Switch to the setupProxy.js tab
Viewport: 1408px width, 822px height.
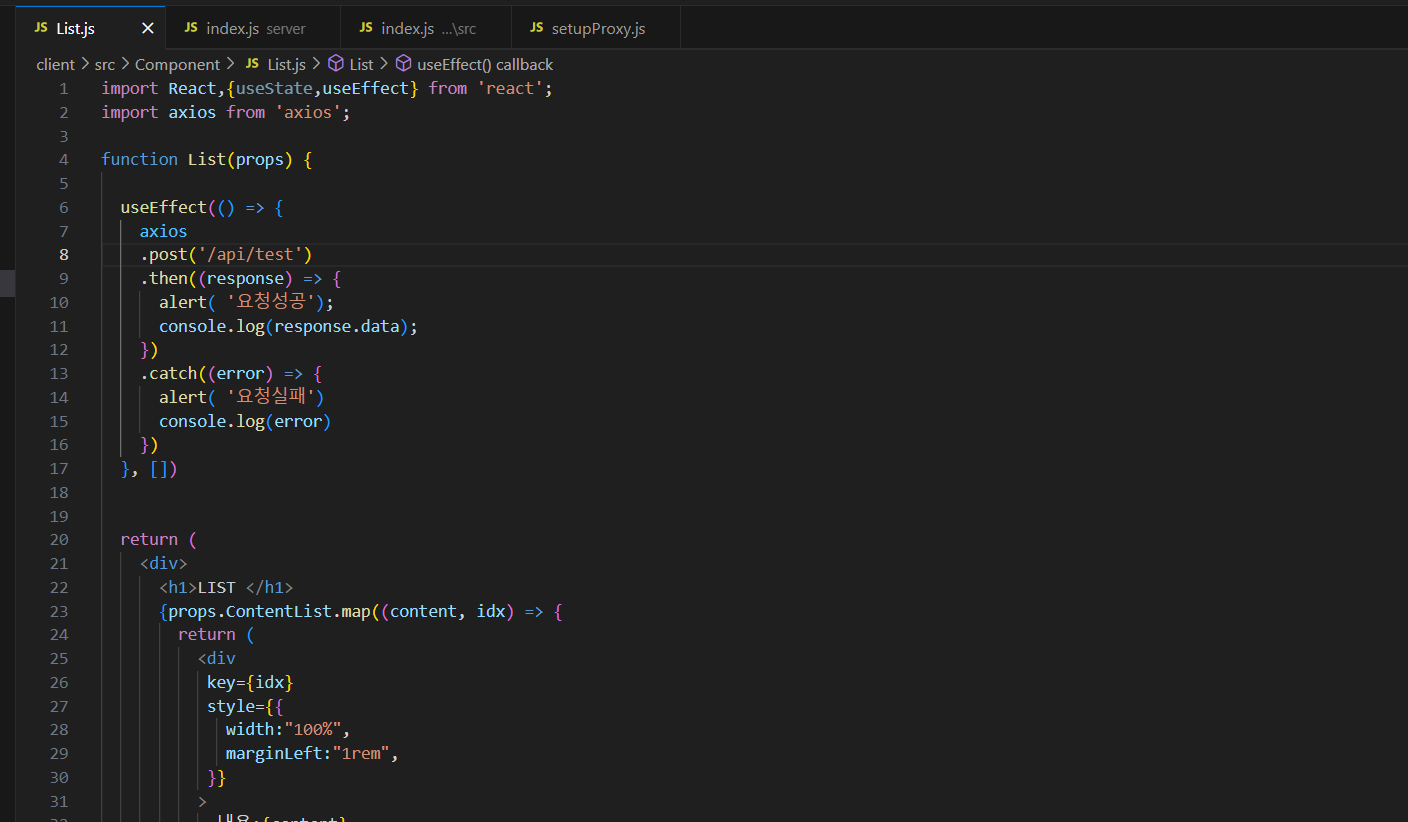point(596,28)
